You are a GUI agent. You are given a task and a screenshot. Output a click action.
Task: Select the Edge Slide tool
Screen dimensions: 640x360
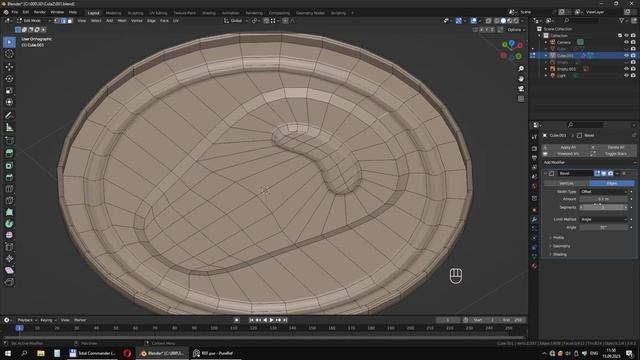pyautogui.click(x=9, y=247)
